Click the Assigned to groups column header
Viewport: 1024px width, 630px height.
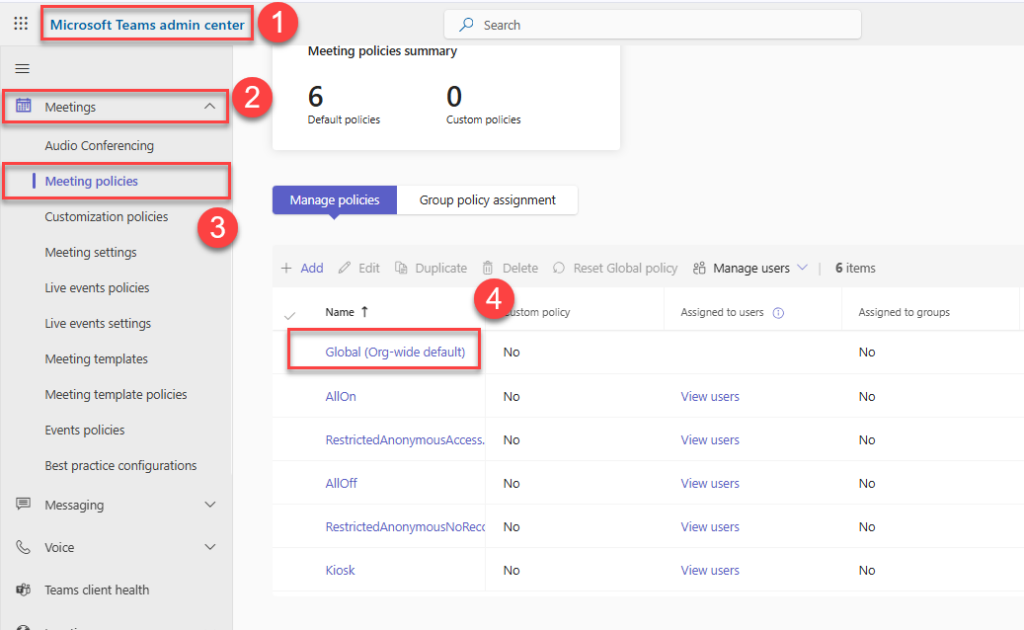click(904, 312)
